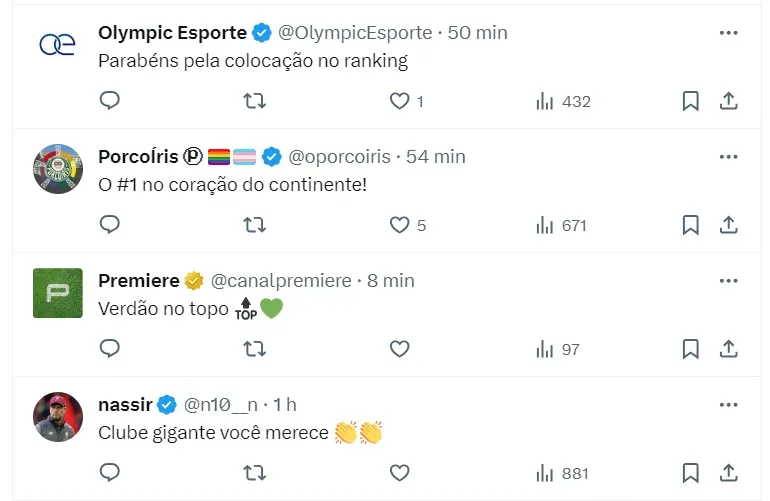770x501 pixels.
Task: Like Porcoíris tweet with 5 likes
Action: click(400, 225)
